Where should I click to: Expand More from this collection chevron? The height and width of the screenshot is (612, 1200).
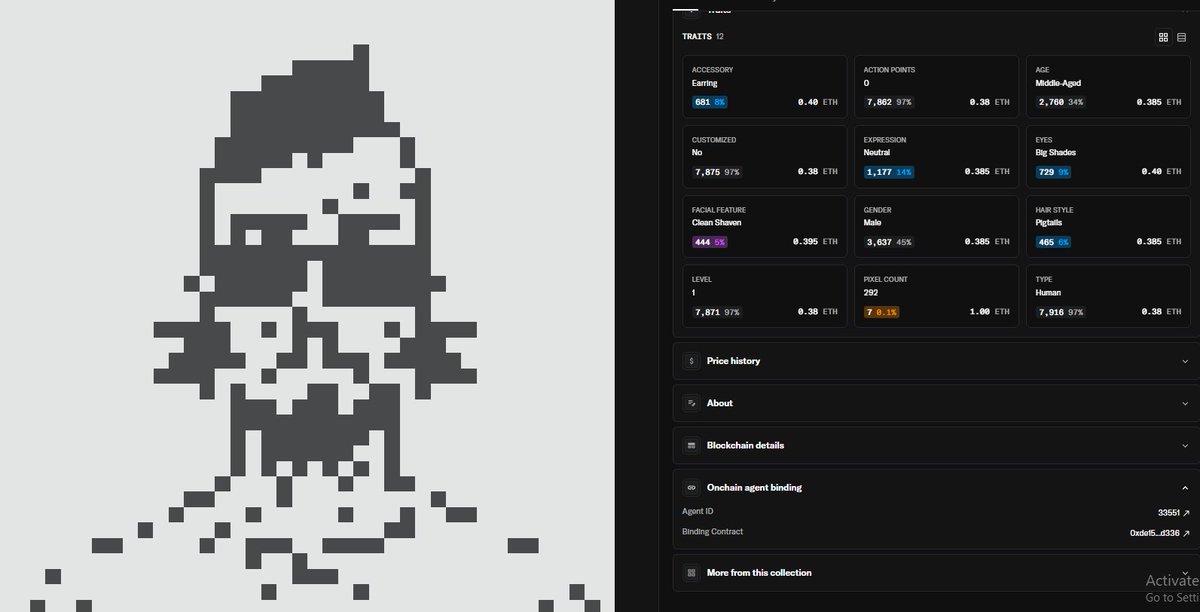tap(1185, 573)
